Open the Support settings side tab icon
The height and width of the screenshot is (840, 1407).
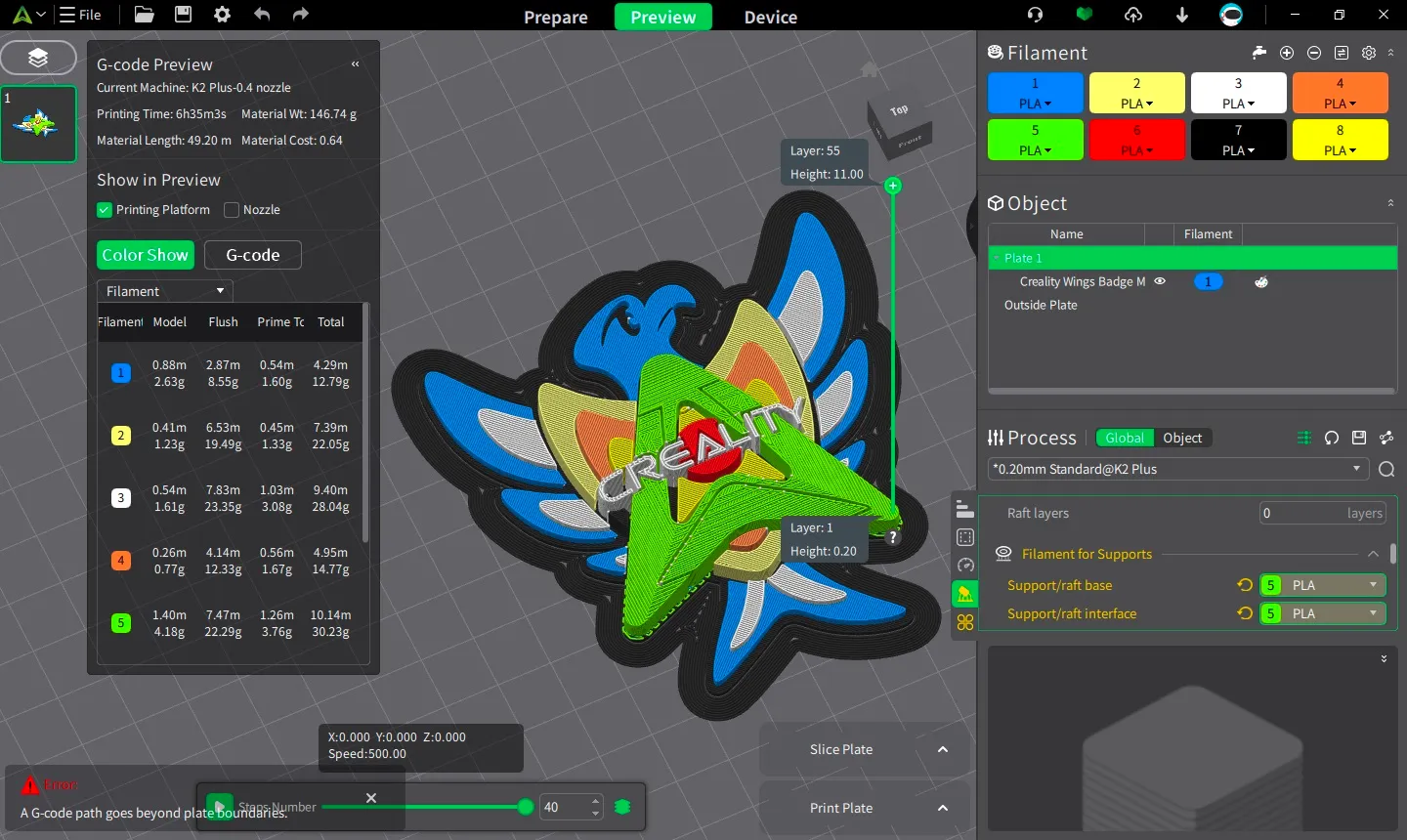point(965,594)
